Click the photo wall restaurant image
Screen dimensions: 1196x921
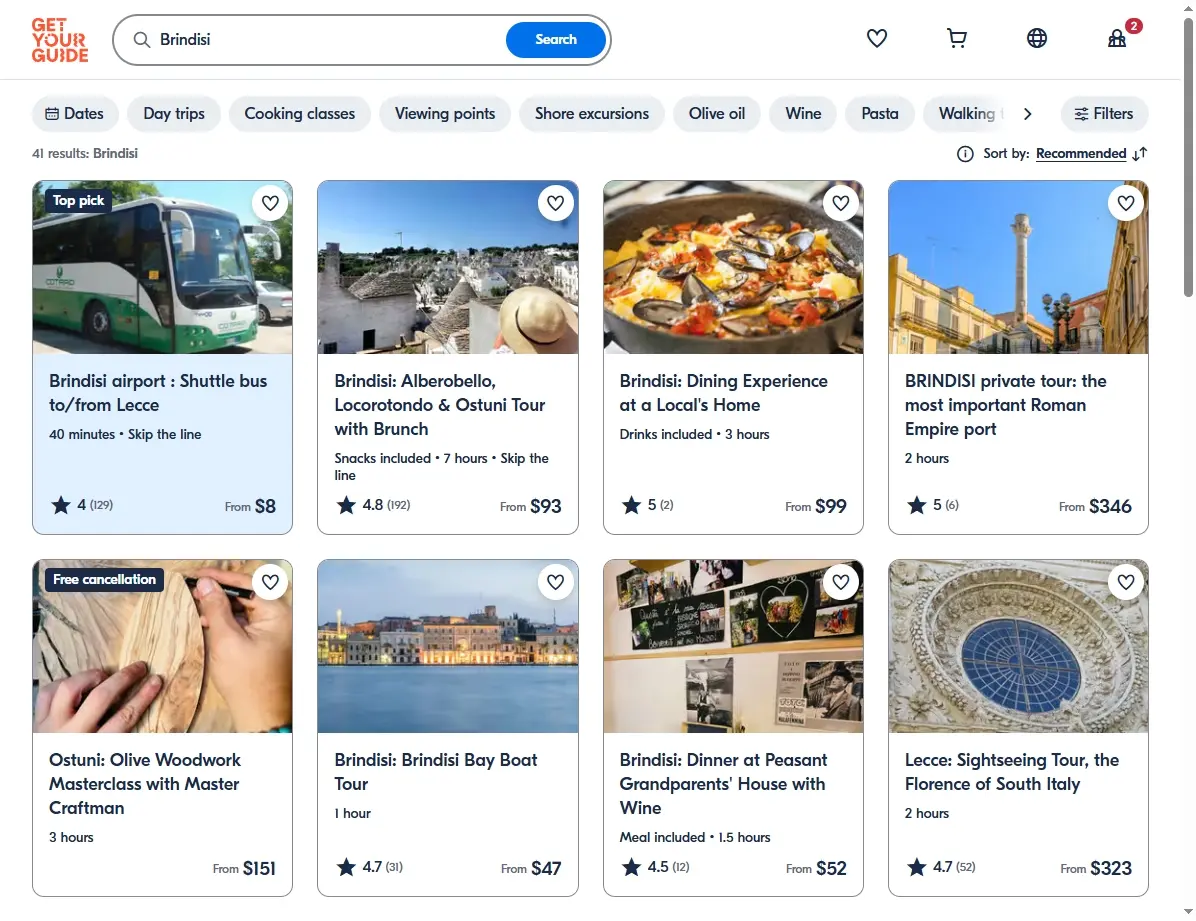pyautogui.click(x=733, y=646)
